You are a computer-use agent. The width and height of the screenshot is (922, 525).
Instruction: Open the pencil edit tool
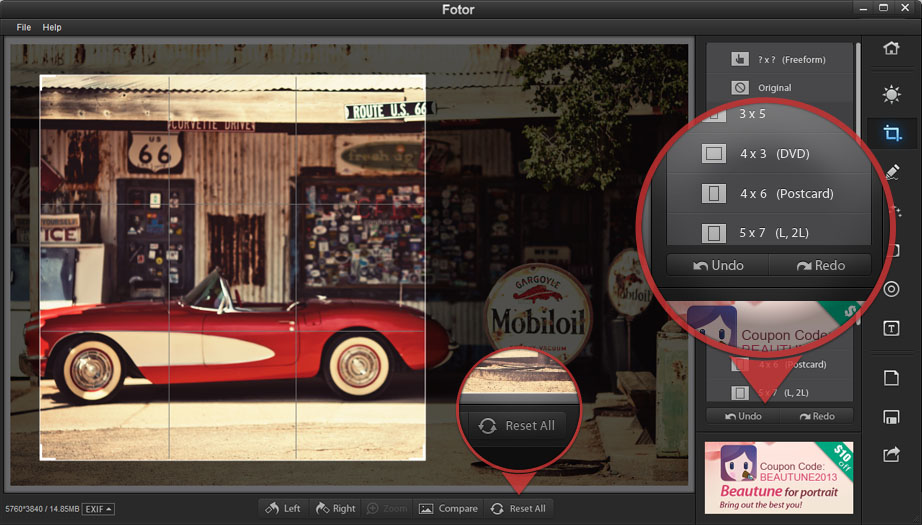(x=891, y=172)
